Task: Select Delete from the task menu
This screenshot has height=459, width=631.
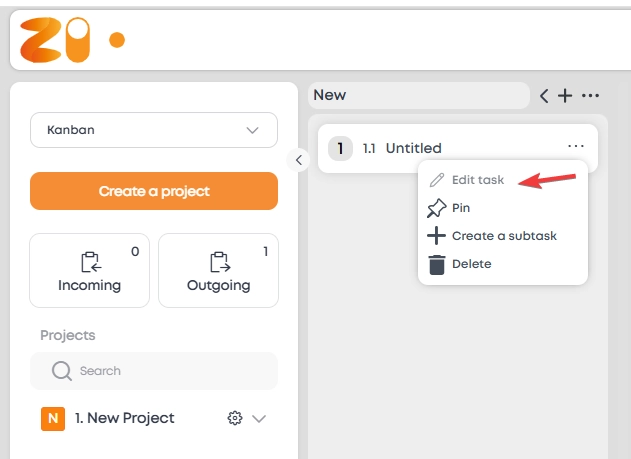Action: (x=471, y=264)
